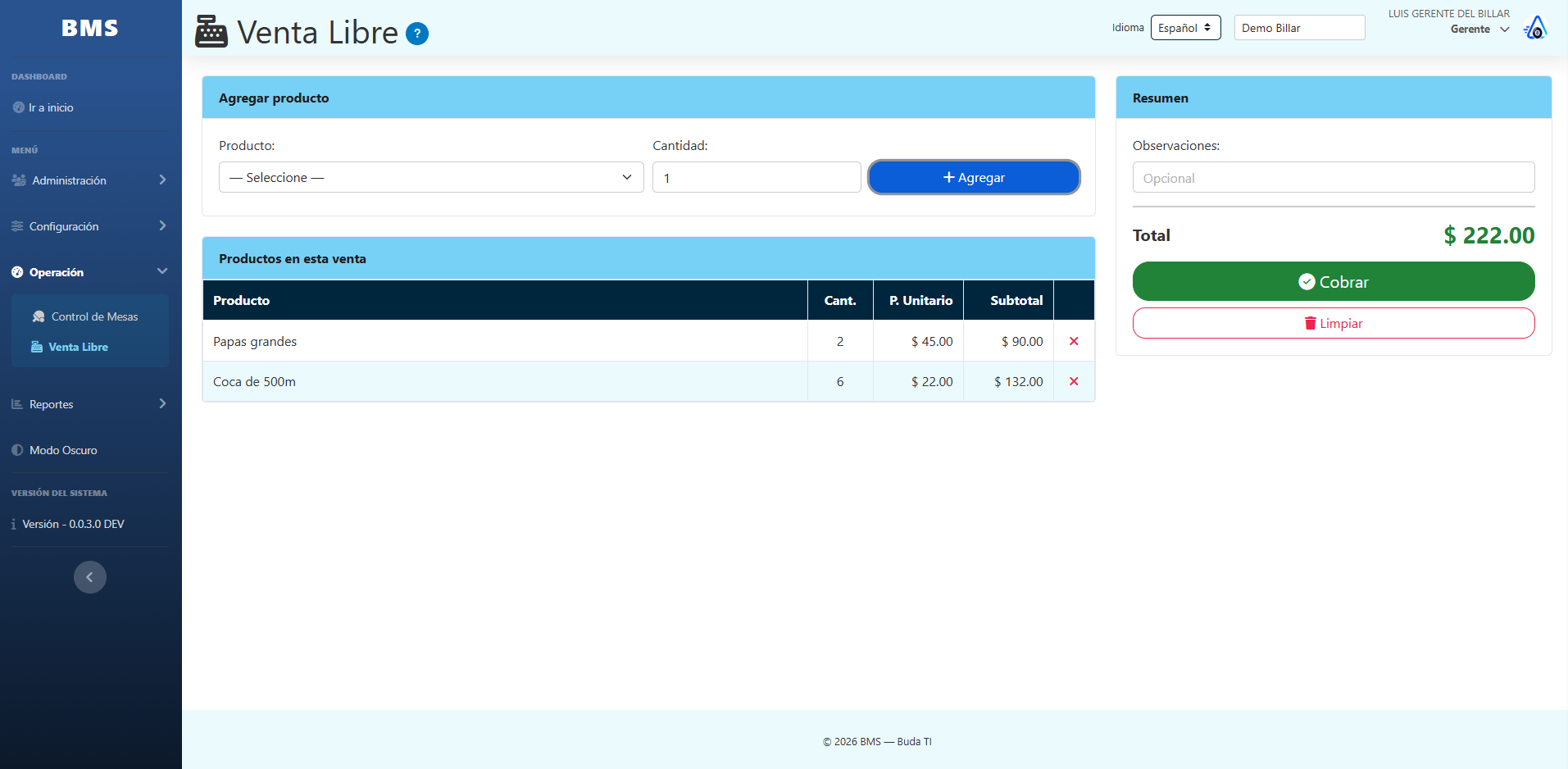The height and width of the screenshot is (769, 1568).
Task: Click the Papas grandes product cell
Action: [505, 341]
